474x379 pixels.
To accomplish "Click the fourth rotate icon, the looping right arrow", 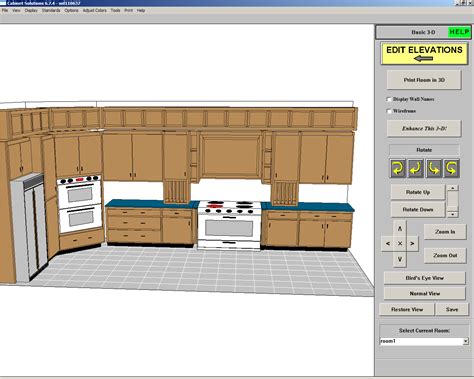I will (451, 168).
